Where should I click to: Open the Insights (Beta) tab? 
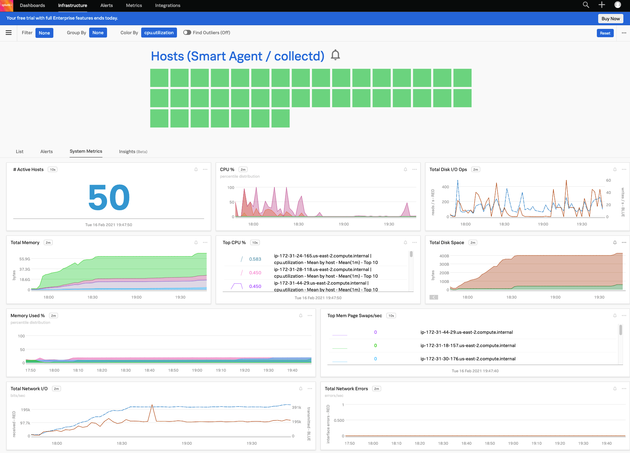point(133,152)
